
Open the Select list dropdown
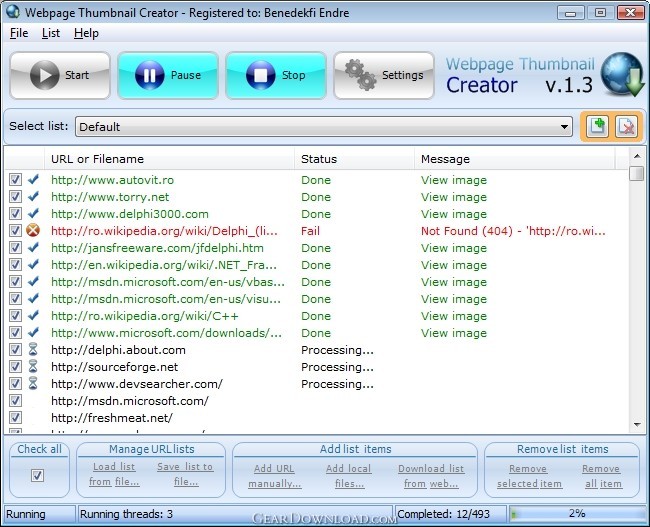(324, 126)
